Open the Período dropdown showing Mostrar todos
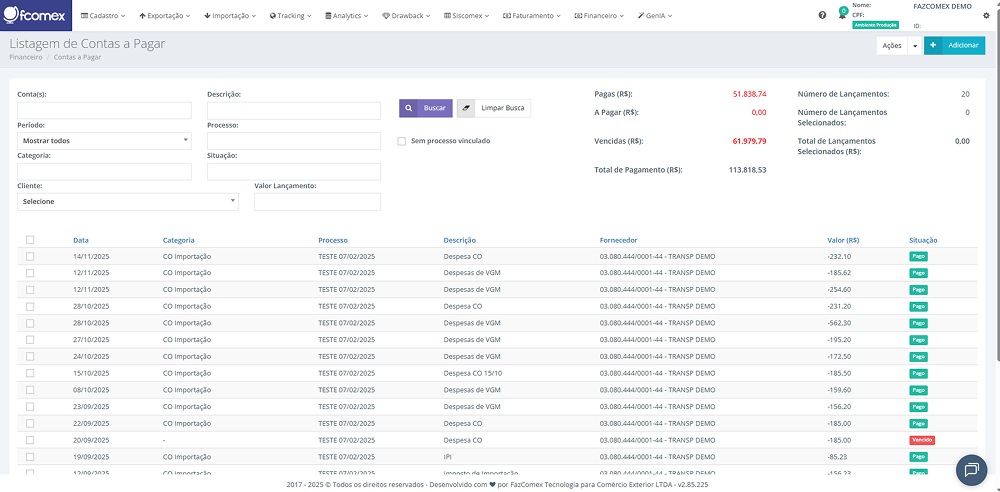This screenshot has height=492, width=1000. tap(104, 141)
